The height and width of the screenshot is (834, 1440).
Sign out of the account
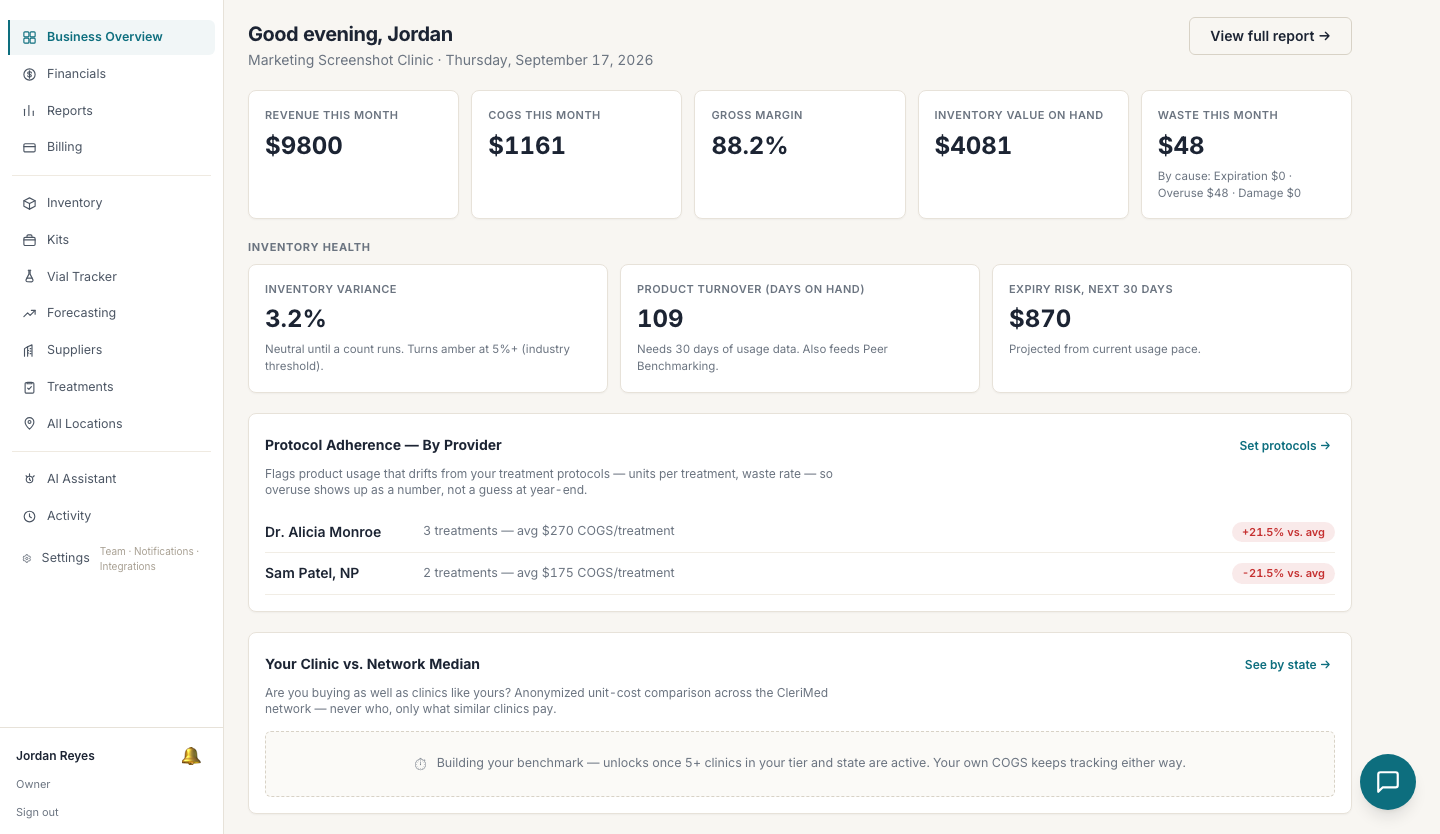click(37, 812)
